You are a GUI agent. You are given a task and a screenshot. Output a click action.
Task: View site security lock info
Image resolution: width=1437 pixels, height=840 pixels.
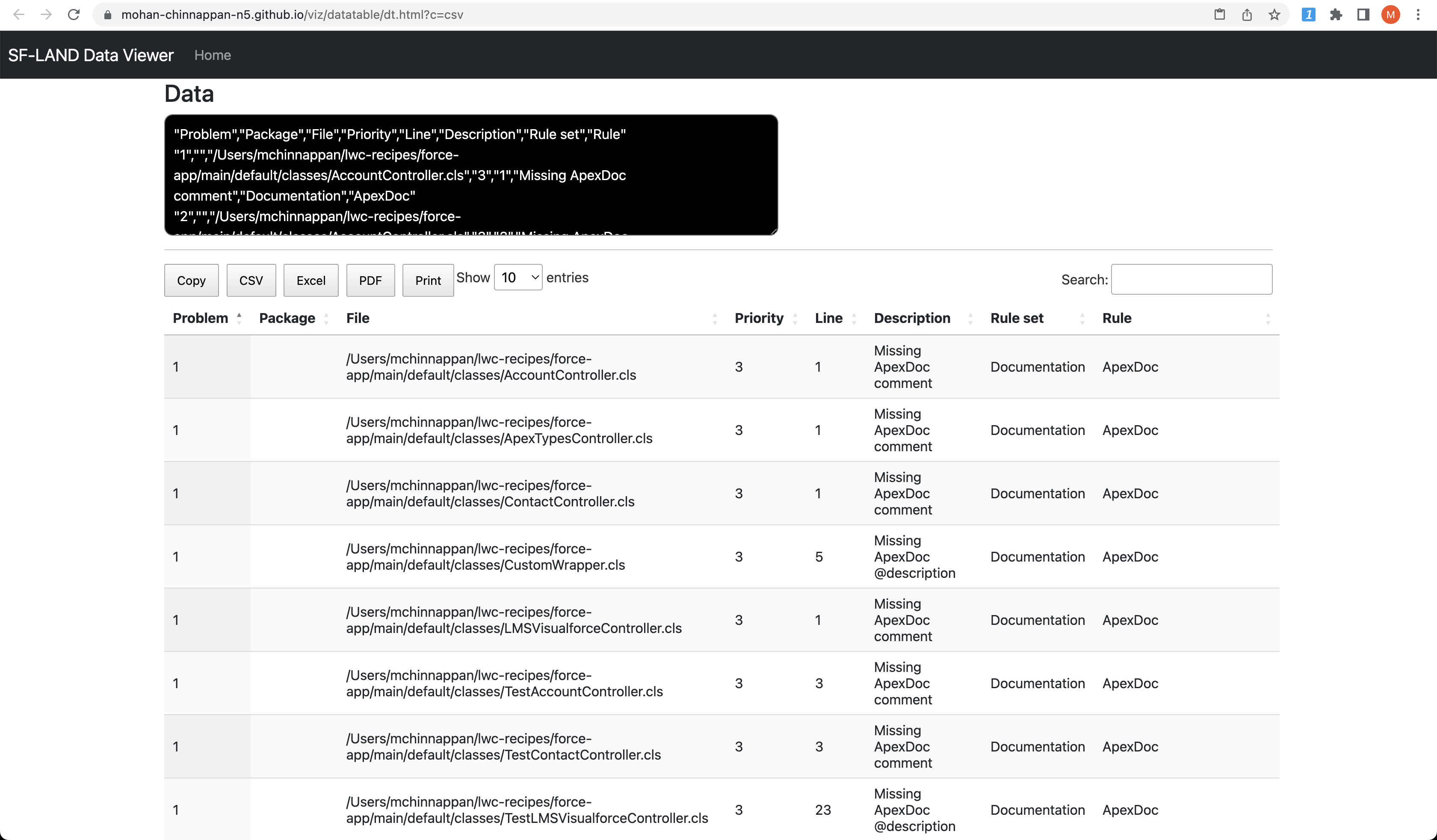107,15
